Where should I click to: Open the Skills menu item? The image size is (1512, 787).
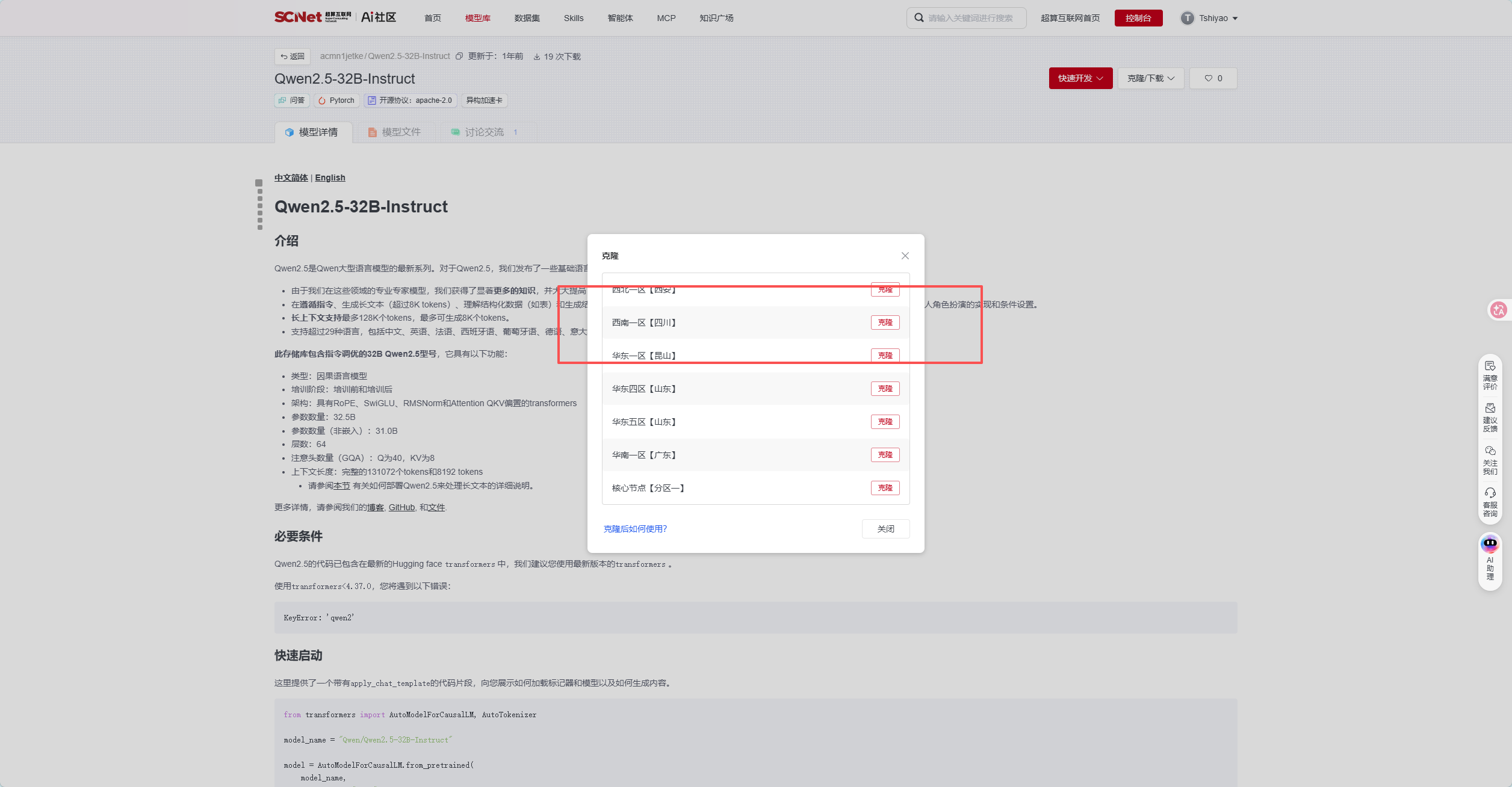pos(574,18)
